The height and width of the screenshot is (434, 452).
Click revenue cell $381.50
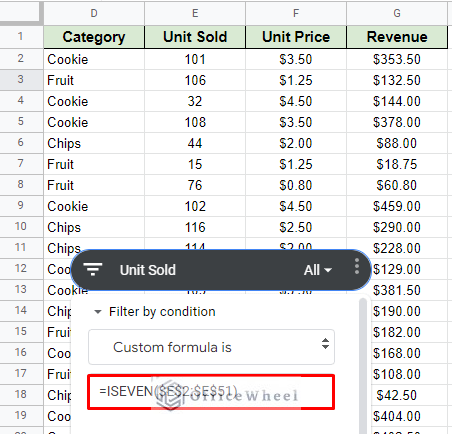pos(409,290)
